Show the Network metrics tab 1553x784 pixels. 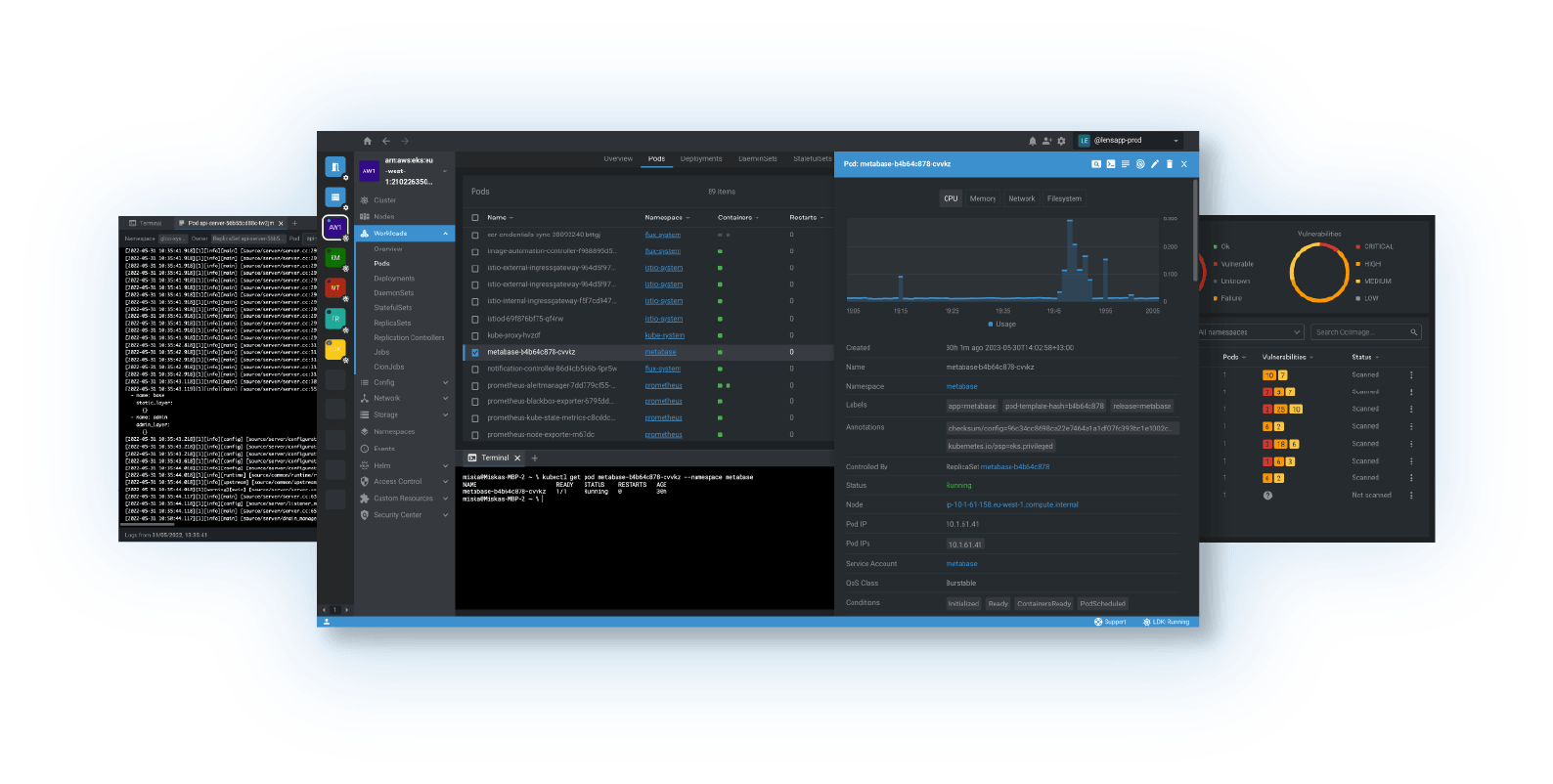tap(1022, 198)
